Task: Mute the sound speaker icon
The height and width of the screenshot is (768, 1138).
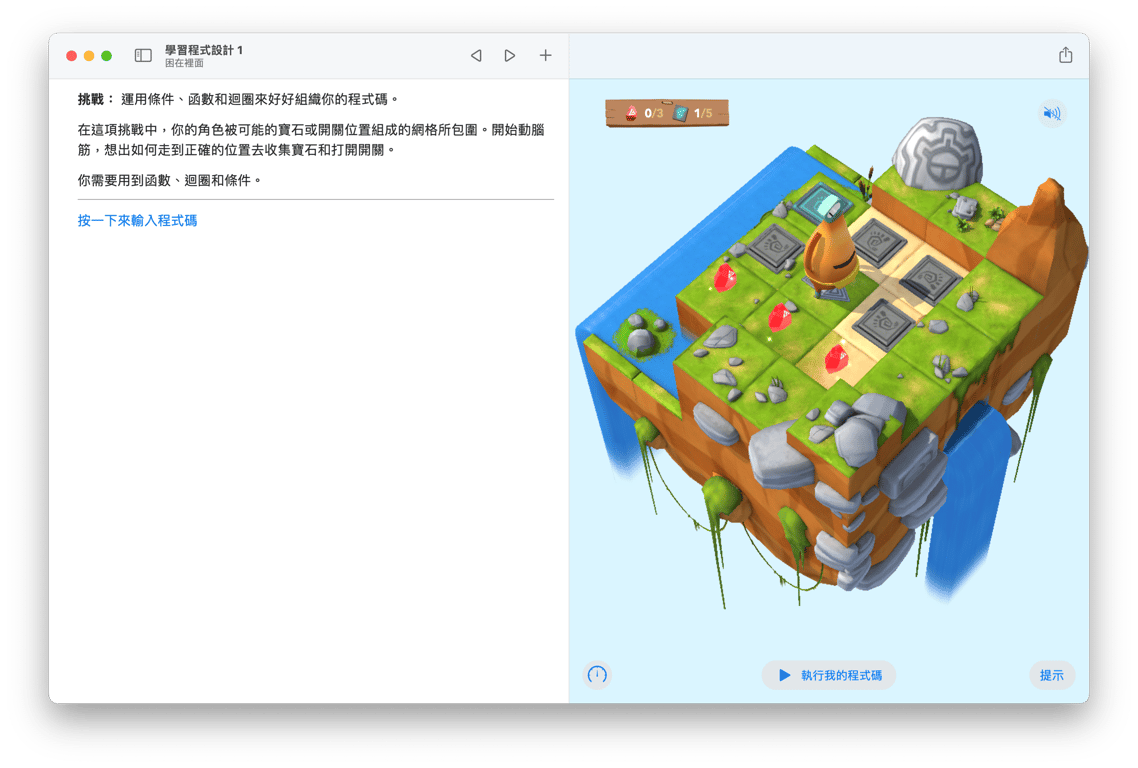Action: (x=1052, y=113)
